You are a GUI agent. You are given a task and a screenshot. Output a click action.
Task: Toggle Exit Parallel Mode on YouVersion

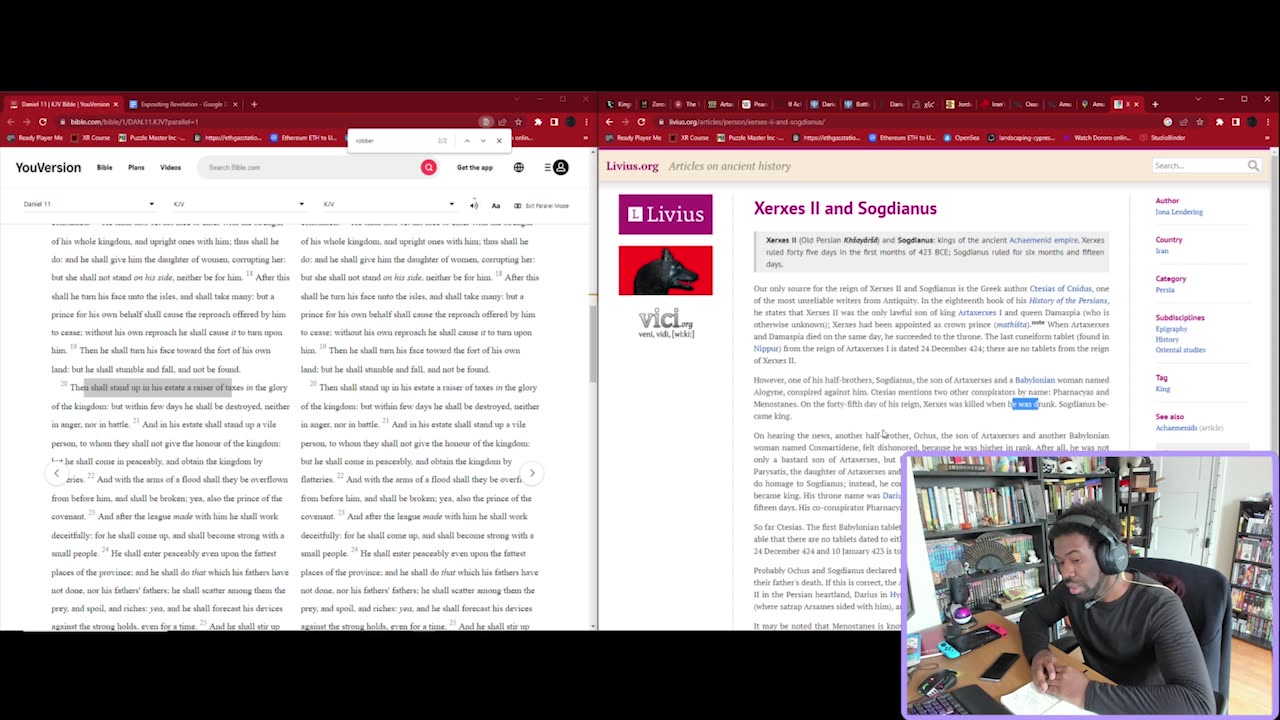541,205
